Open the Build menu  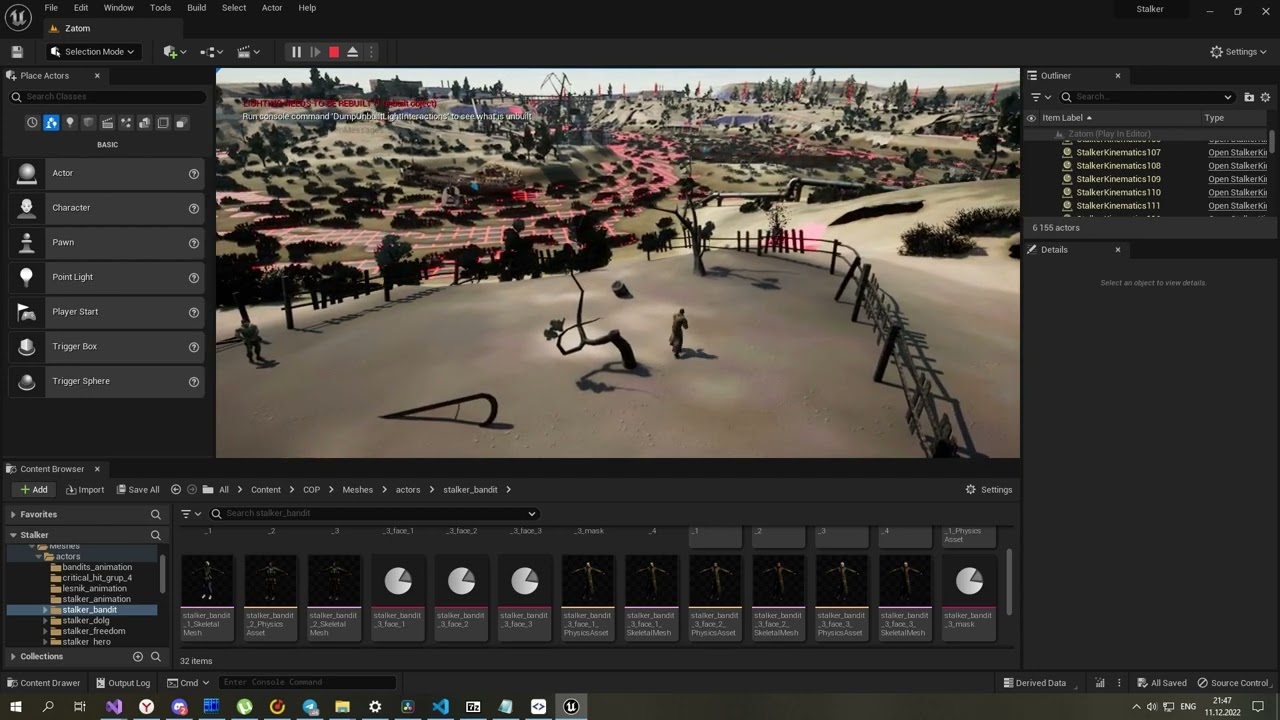click(x=196, y=8)
